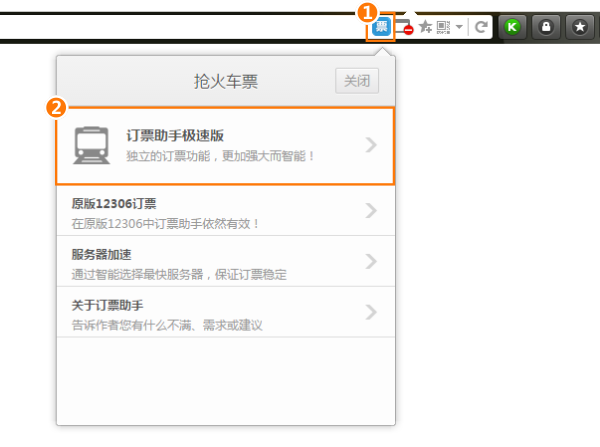This screenshot has height=447, width=600.
Task: Open 服务器加速 menu entry
Action: tap(226, 261)
